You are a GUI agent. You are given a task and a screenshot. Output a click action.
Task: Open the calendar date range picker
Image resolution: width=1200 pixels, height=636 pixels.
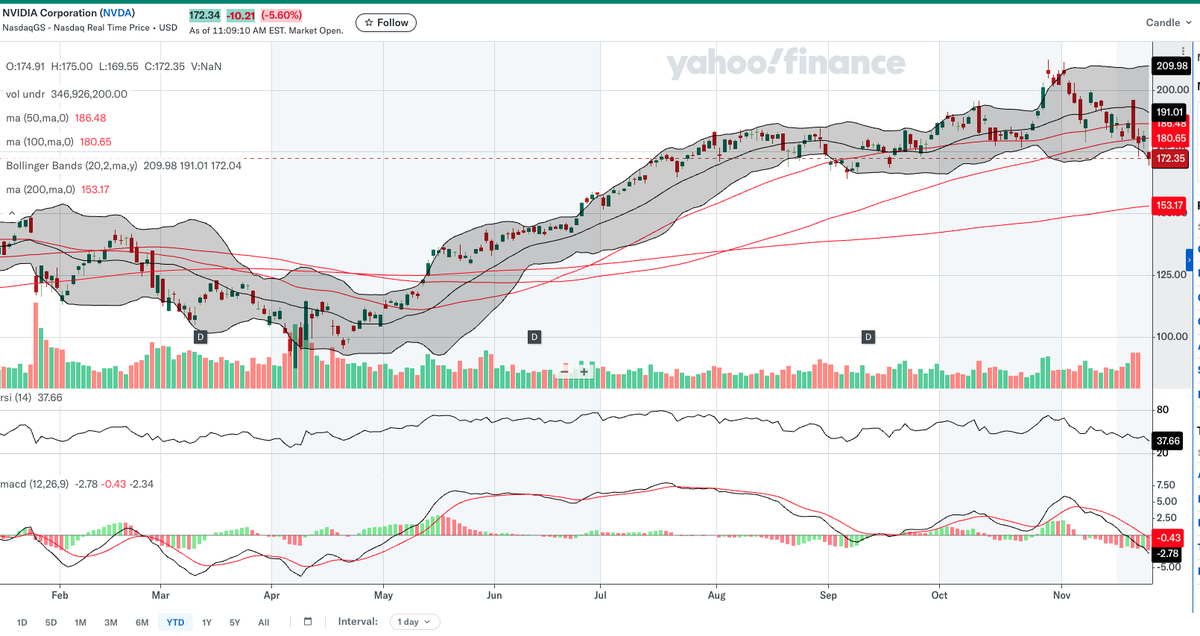[x=308, y=621]
